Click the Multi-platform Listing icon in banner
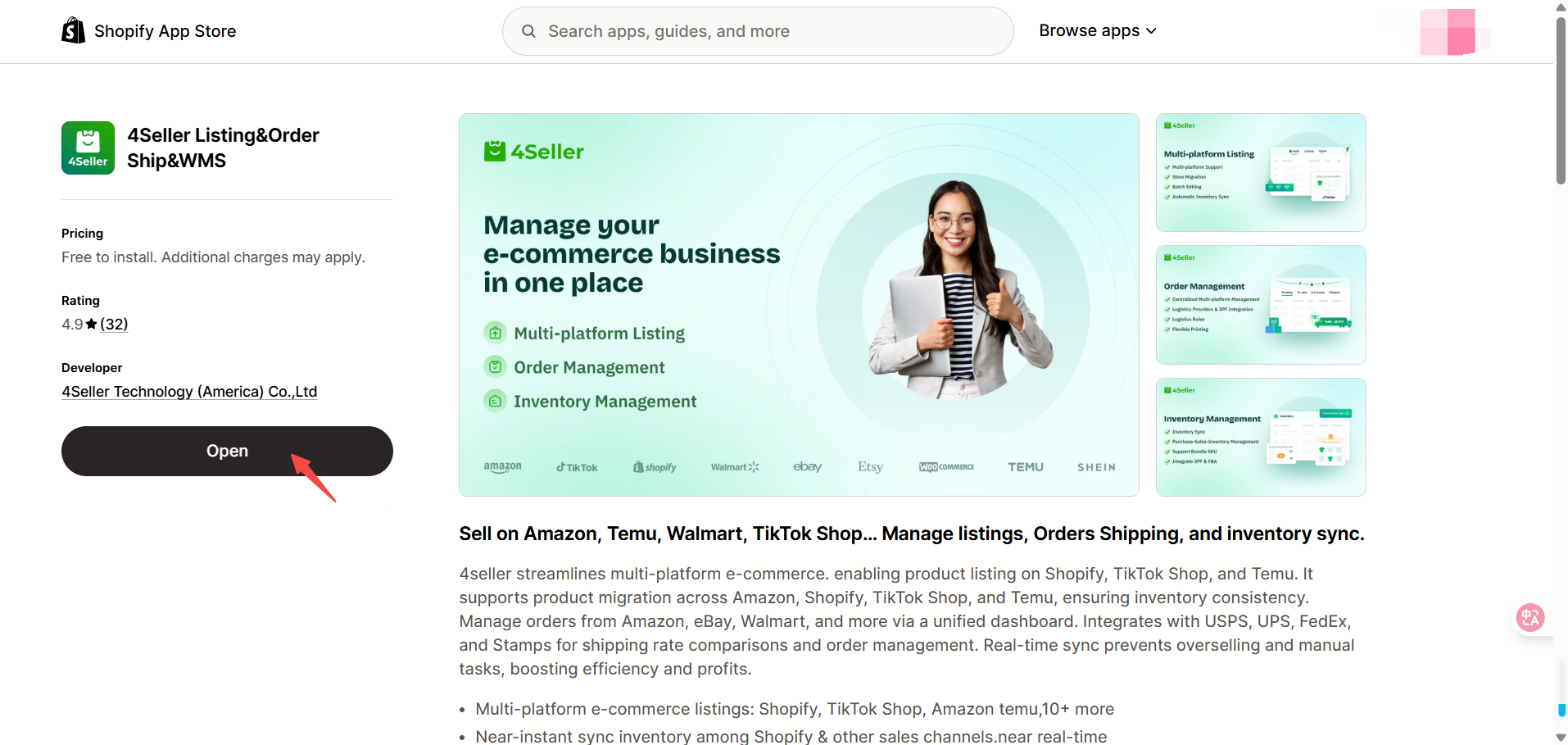 click(495, 333)
